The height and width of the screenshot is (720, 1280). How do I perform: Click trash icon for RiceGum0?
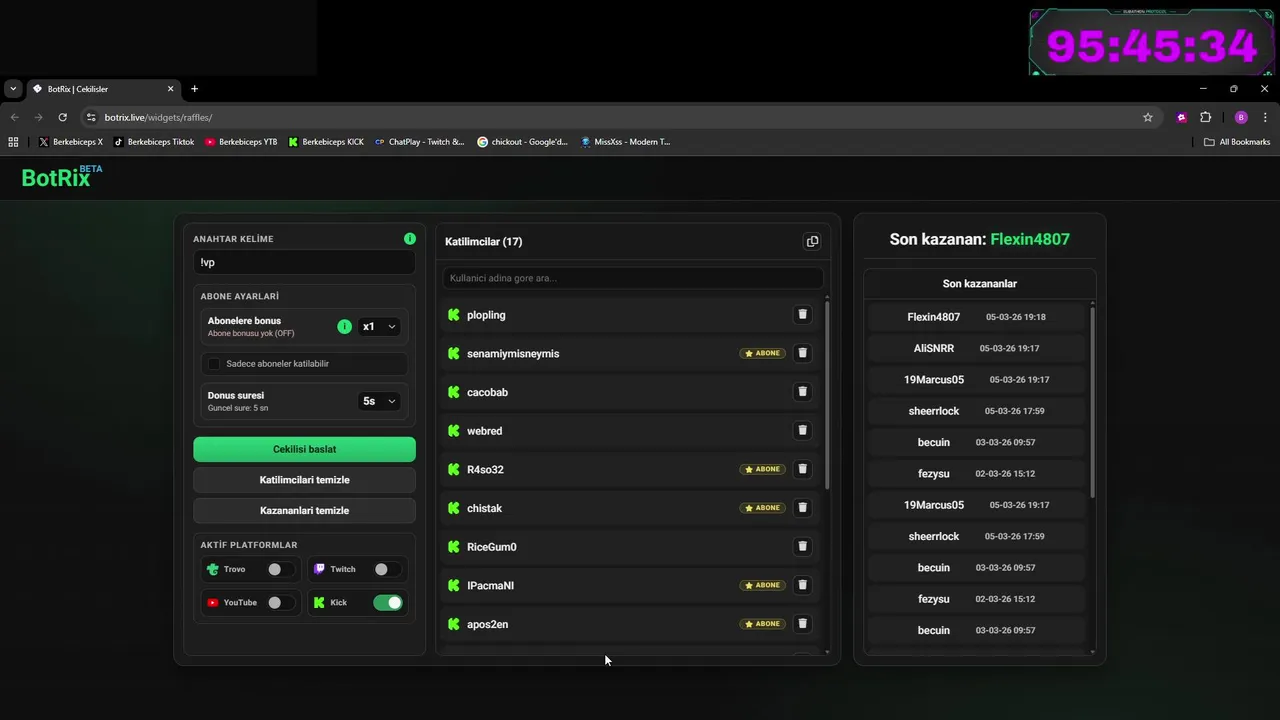tap(802, 546)
